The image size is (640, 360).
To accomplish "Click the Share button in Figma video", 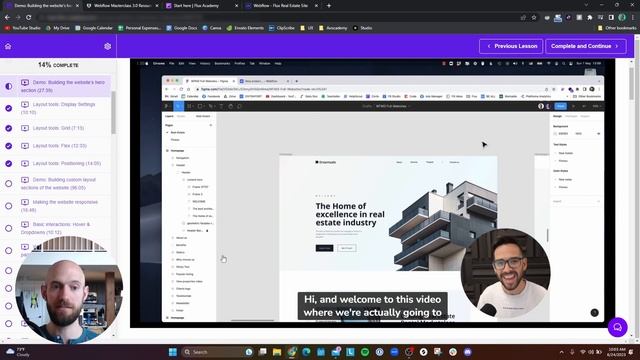I will pyautogui.click(x=560, y=106).
